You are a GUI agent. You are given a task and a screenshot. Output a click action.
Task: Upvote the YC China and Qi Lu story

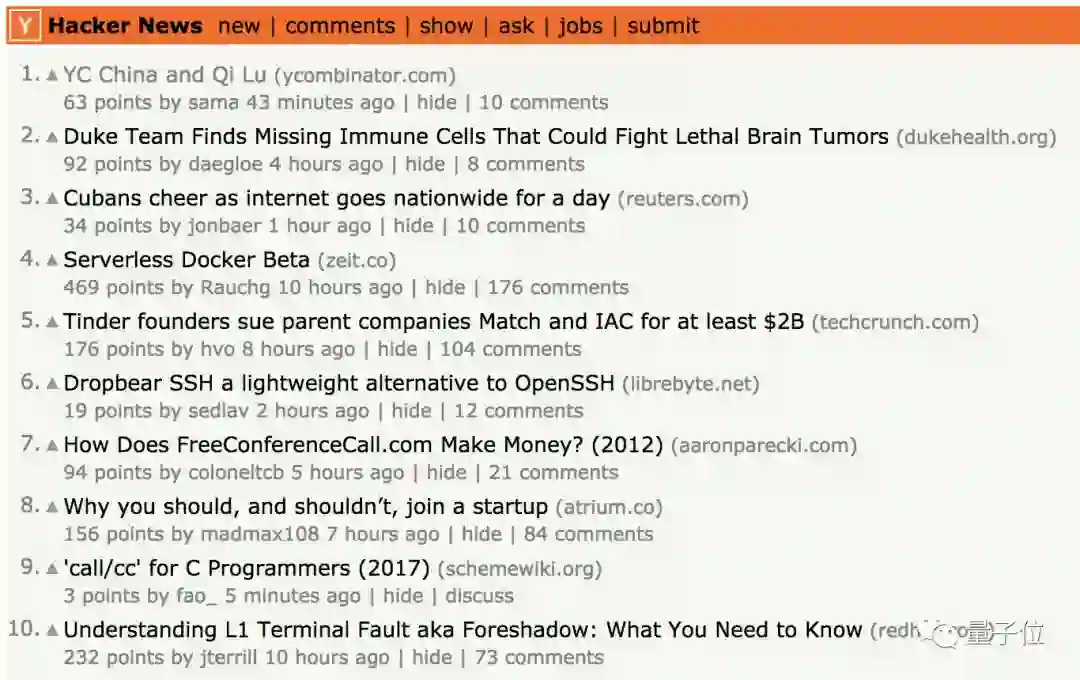[x=52, y=76]
